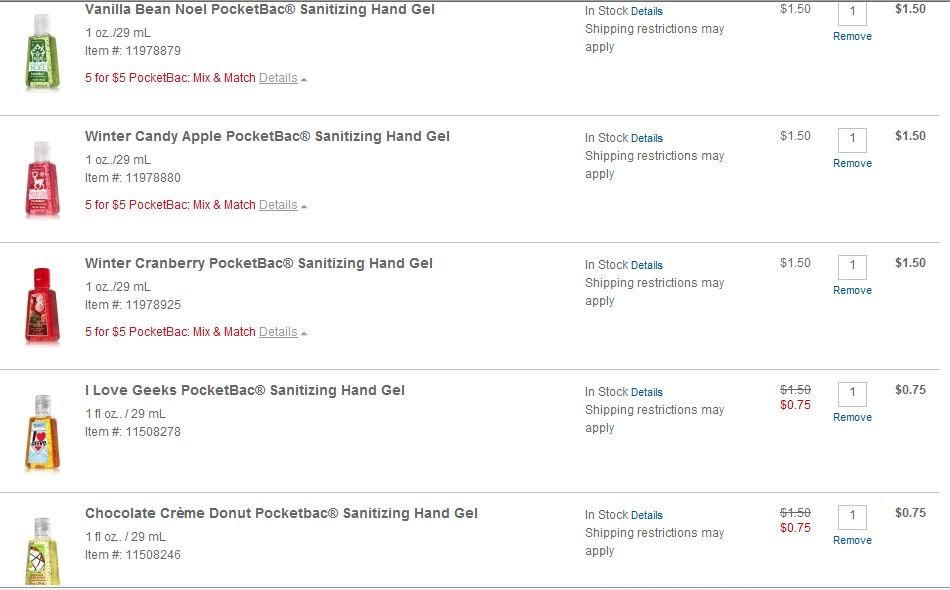The height and width of the screenshot is (590, 950).
Task: Remove Winter Cranberry from the cart
Action: tap(852, 290)
